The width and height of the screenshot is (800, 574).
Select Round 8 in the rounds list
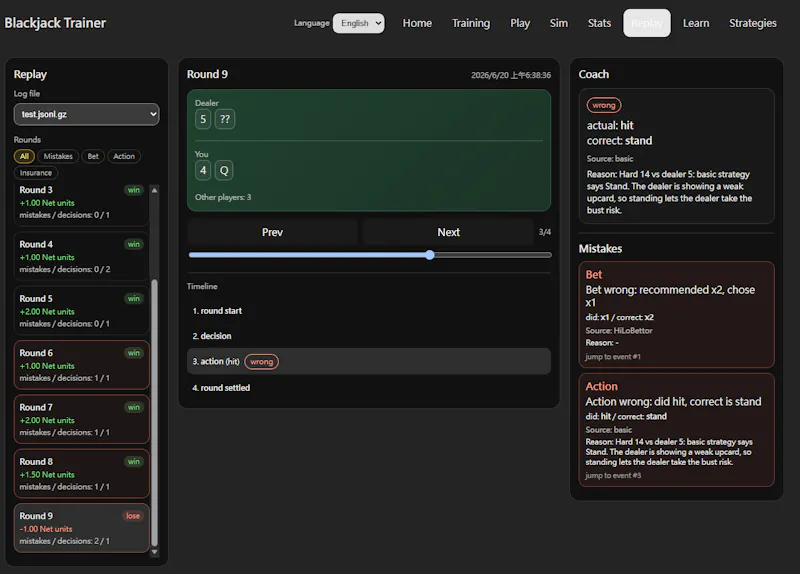click(81, 474)
